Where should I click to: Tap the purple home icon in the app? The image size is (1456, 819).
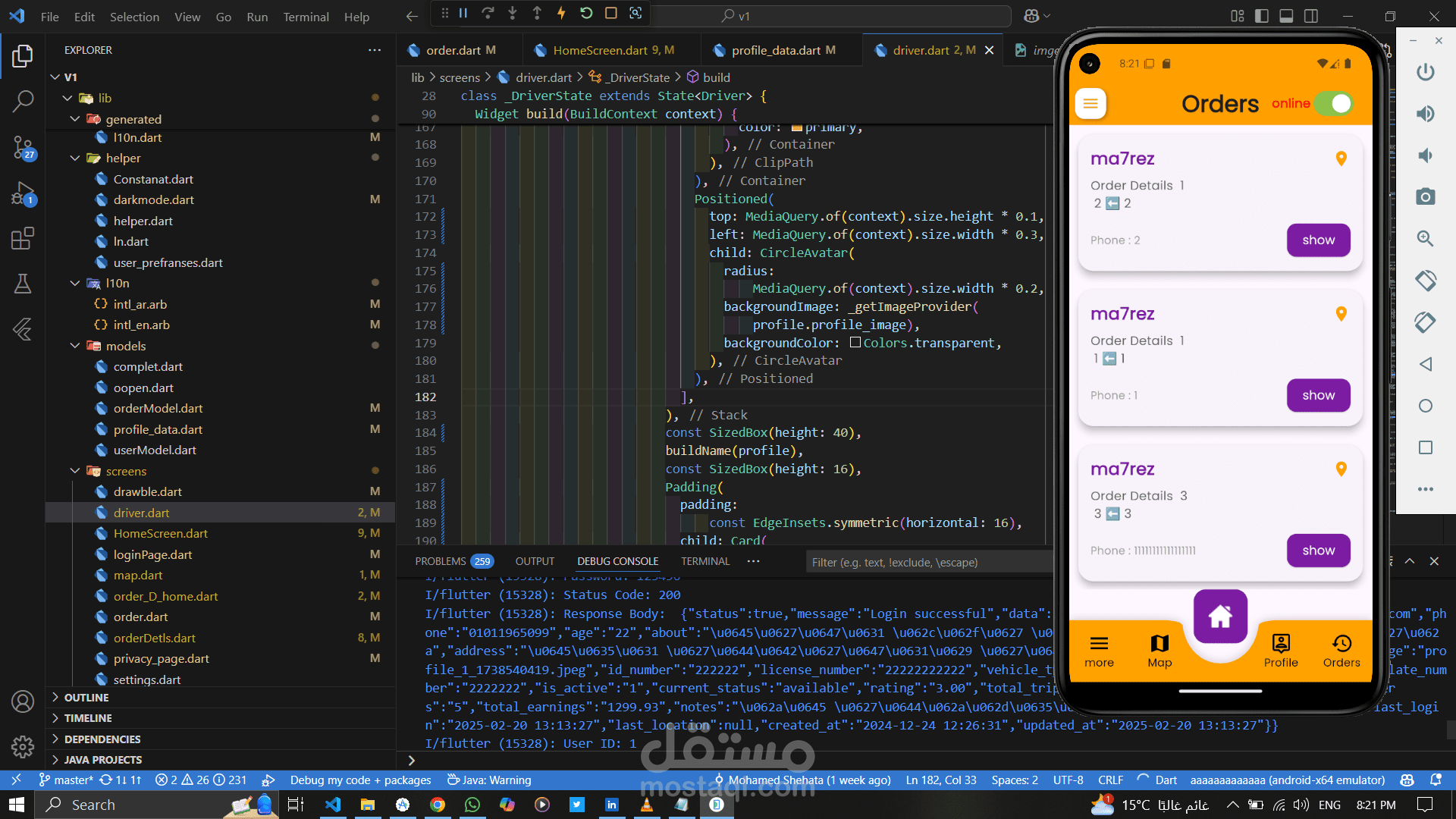[x=1219, y=616]
